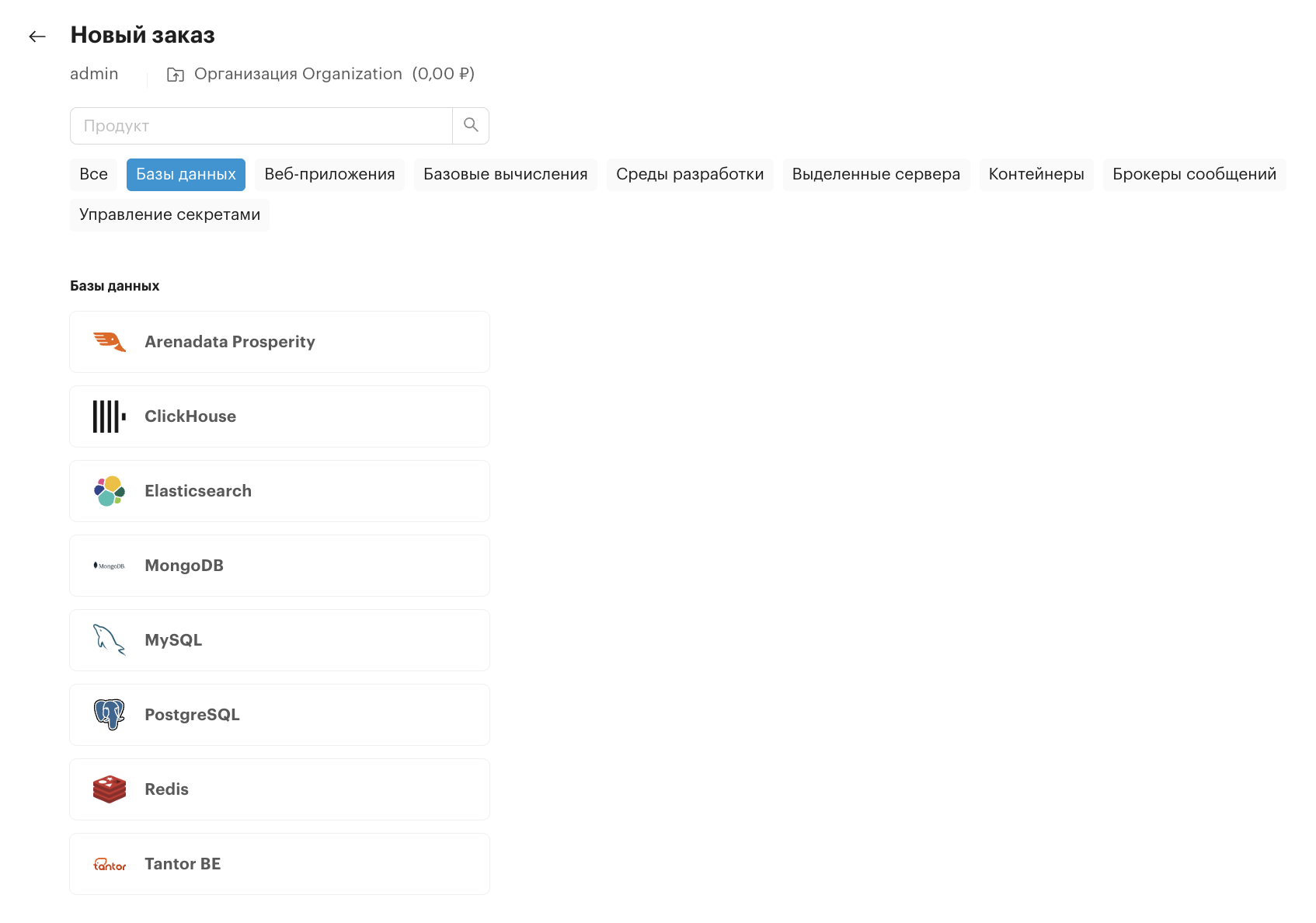The width and height of the screenshot is (1316, 923).
Task: Switch to Веб-приложения category
Action: [x=329, y=174]
